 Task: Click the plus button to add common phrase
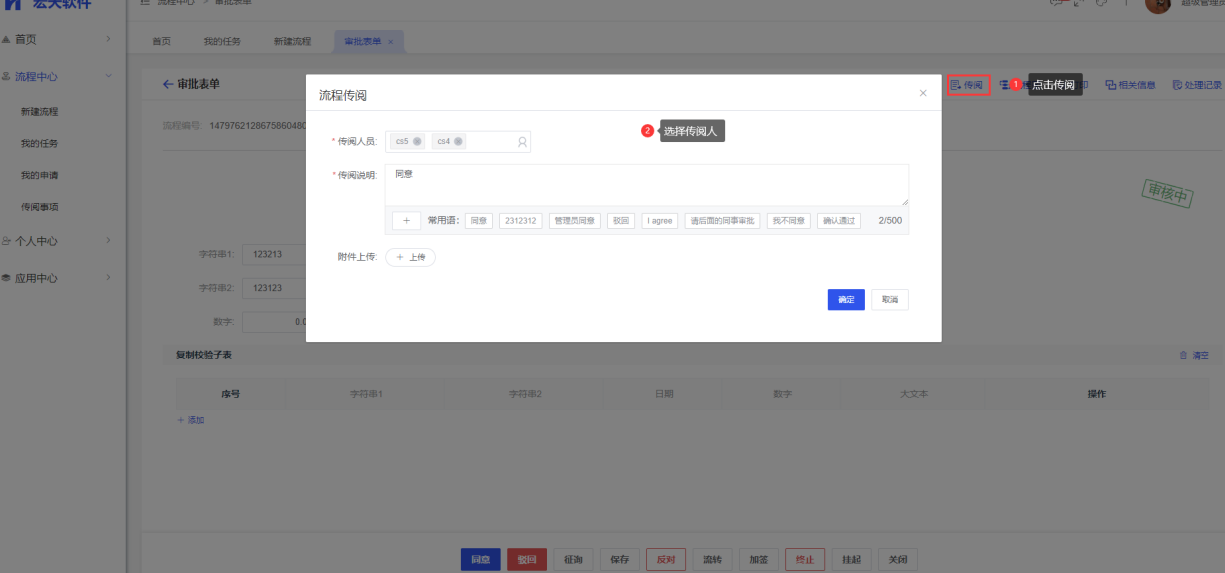pyautogui.click(x=406, y=221)
